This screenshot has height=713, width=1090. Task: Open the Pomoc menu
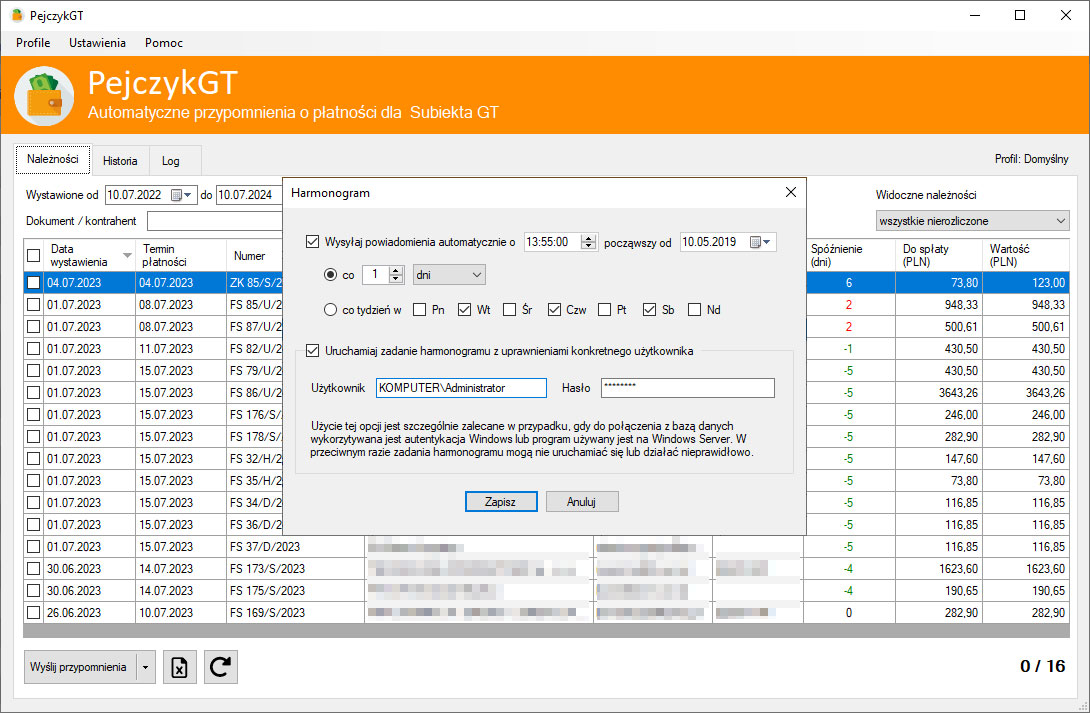tap(164, 43)
